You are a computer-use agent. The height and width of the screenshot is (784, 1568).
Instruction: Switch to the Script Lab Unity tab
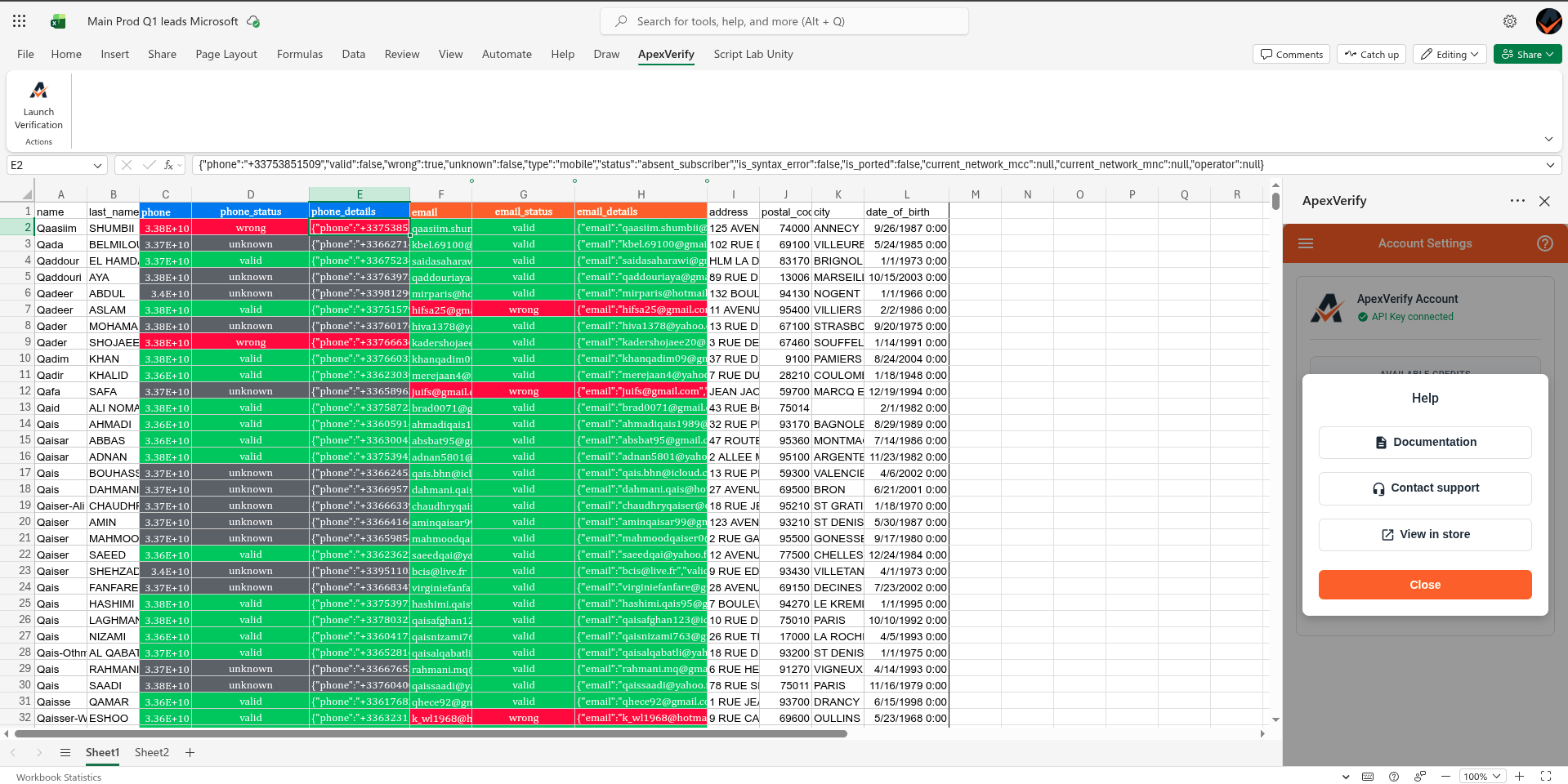click(x=753, y=54)
